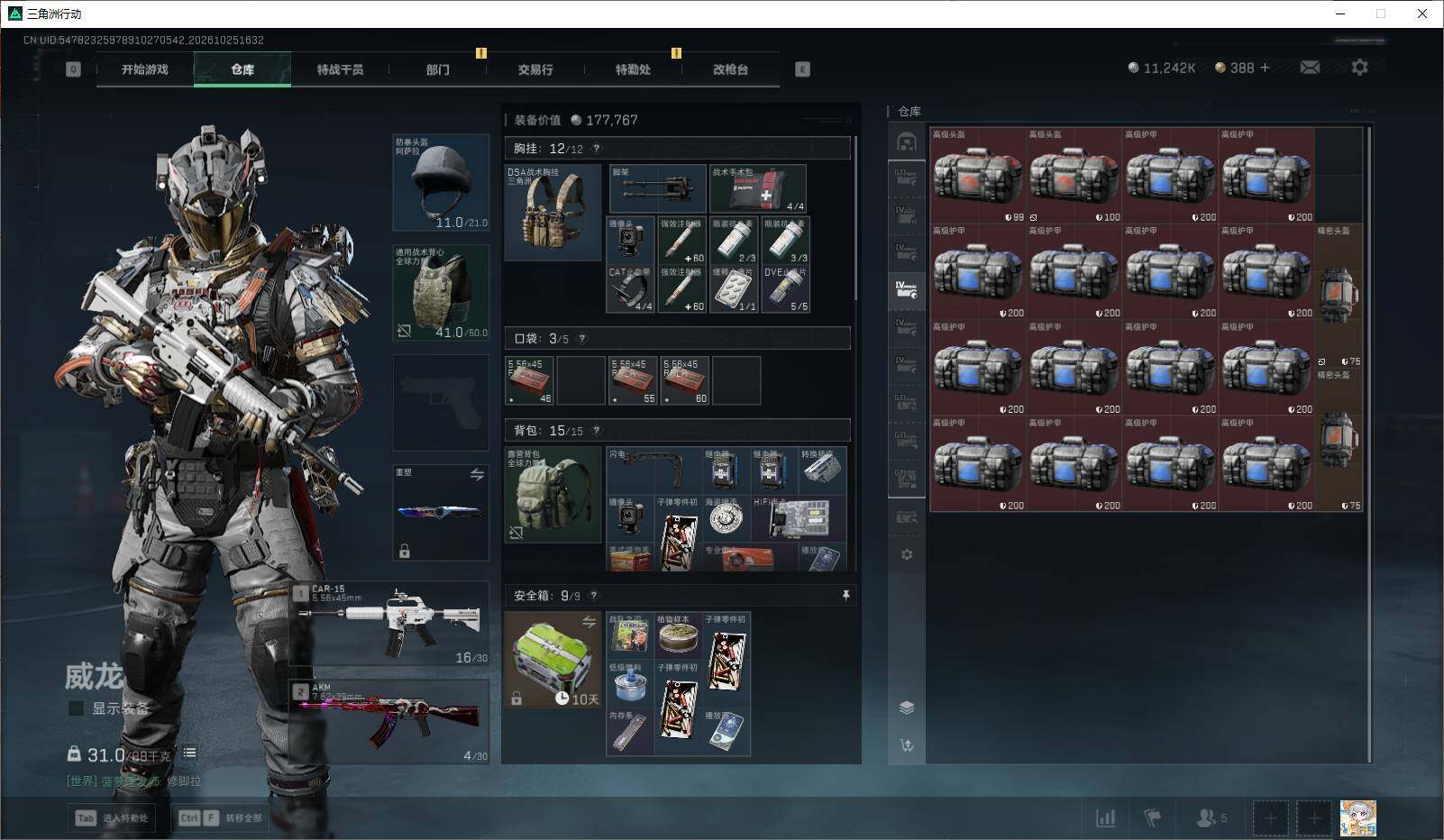Viewport: 1444px width, 840px height.
Task: Open the warehouse sidebar gear icon
Action: pyautogui.click(x=907, y=554)
